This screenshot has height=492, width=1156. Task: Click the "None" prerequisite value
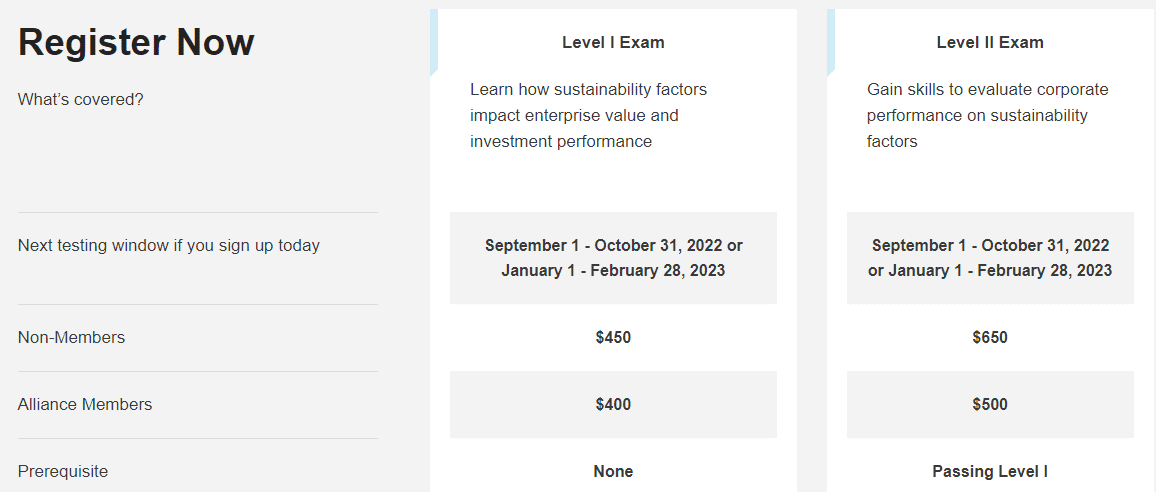tap(613, 472)
